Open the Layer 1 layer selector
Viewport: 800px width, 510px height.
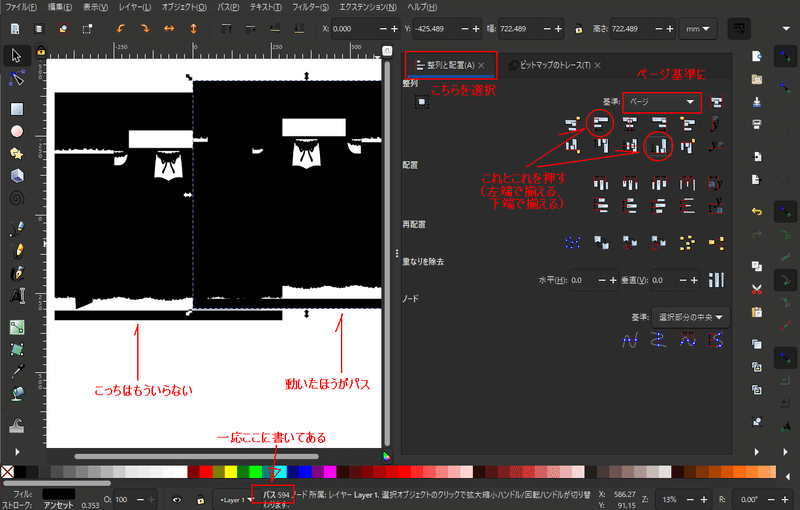[x=235, y=500]
